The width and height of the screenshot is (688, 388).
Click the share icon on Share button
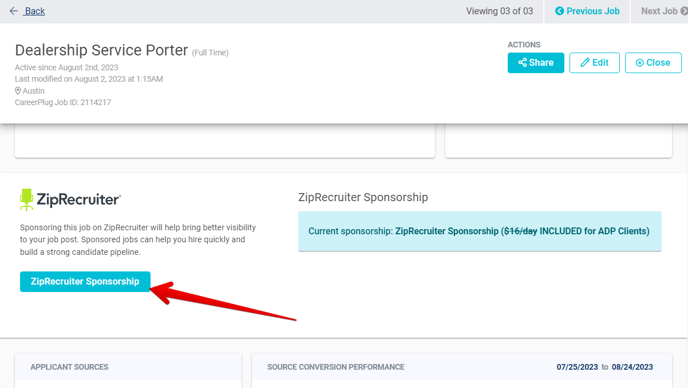(522, 63)
